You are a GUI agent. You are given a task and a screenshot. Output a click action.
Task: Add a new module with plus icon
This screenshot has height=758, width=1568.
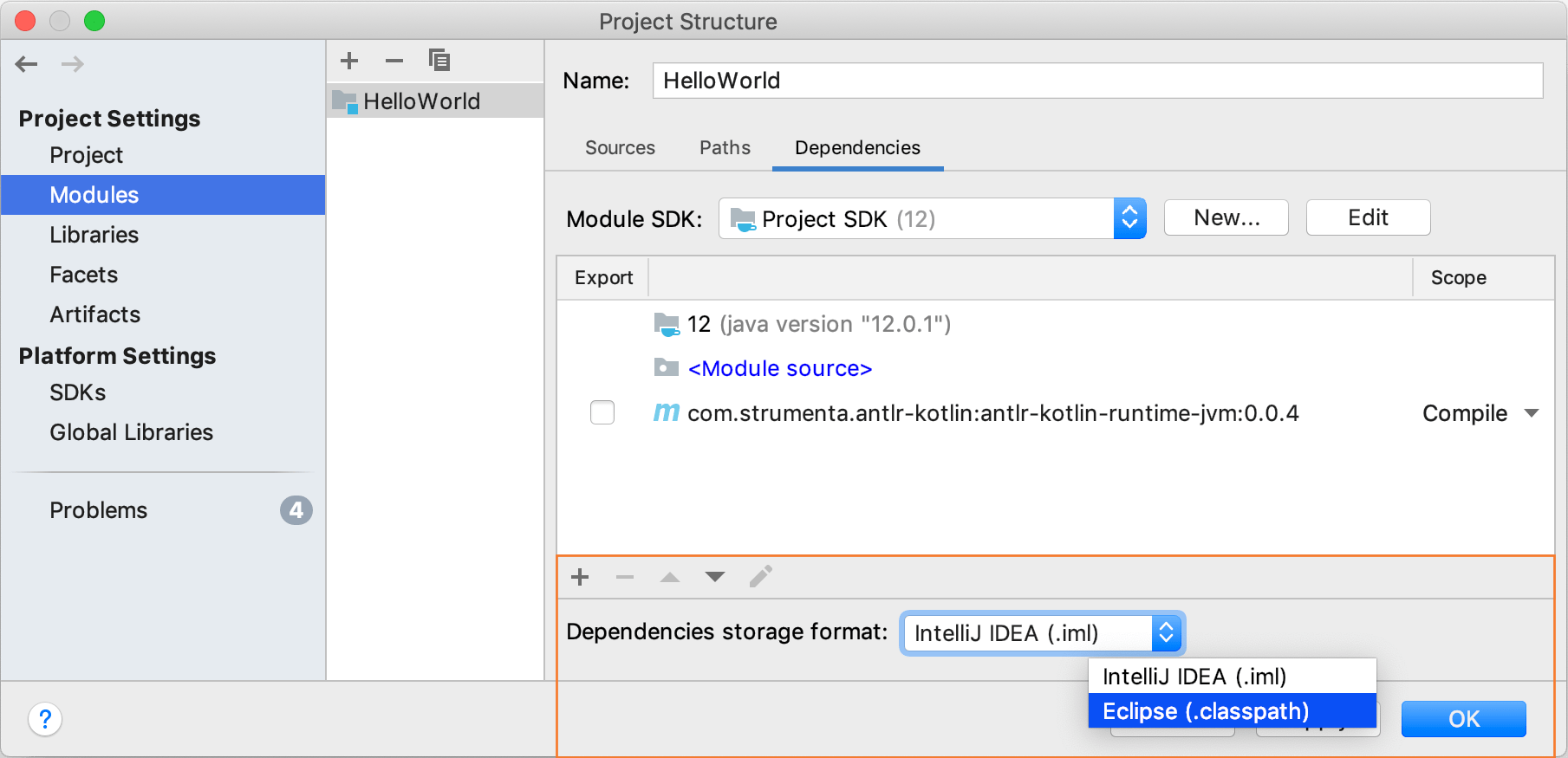coord(349,61)
